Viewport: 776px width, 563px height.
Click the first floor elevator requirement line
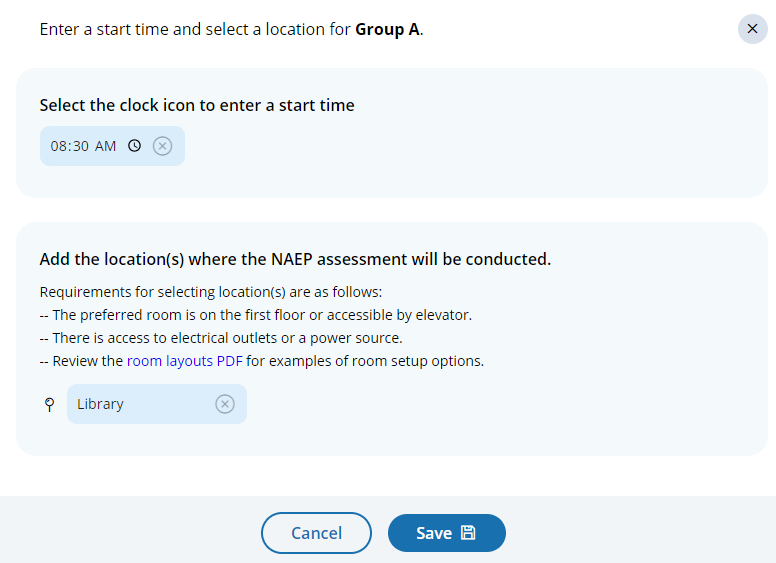255,315
